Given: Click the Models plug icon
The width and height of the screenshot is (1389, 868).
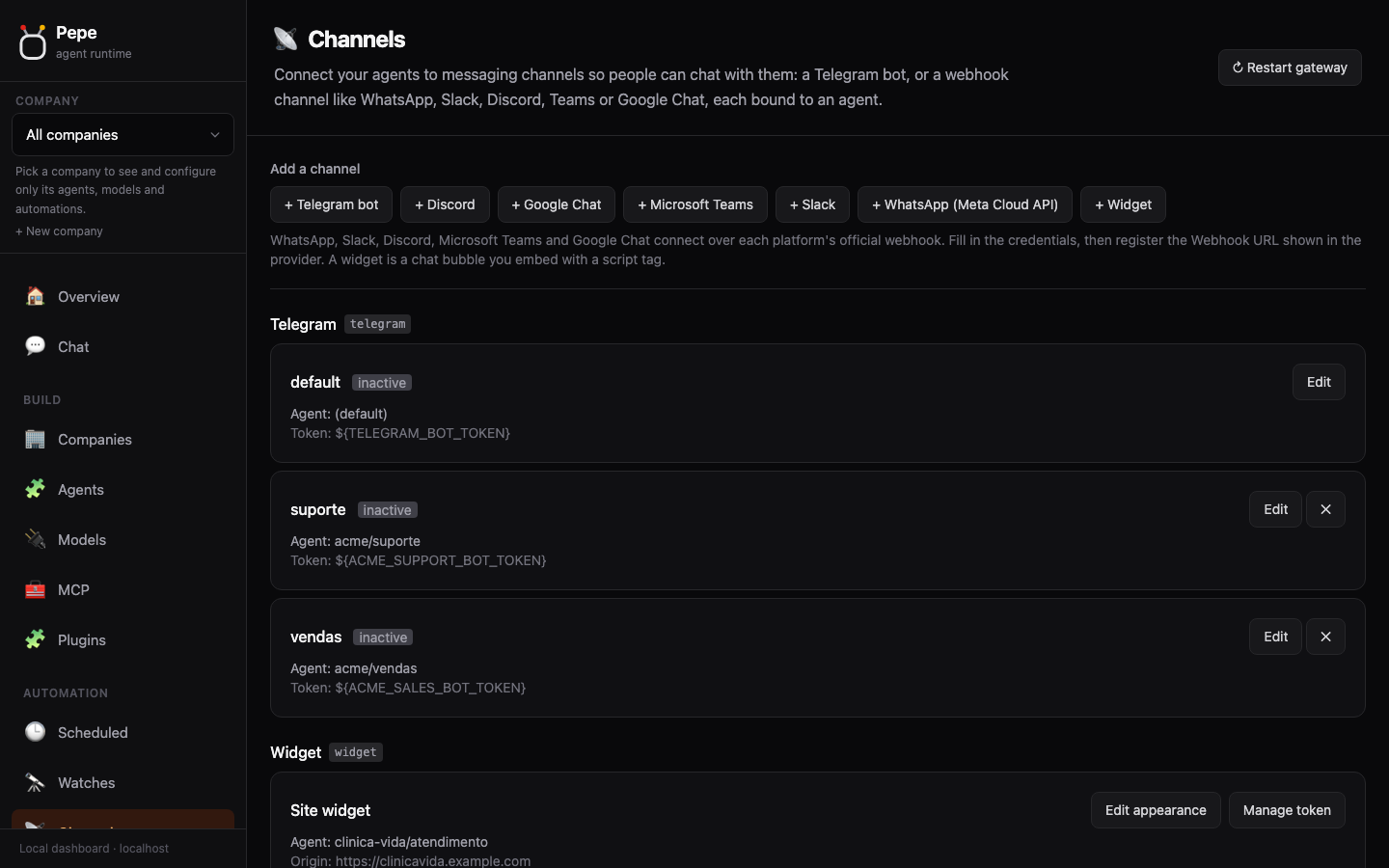Looking at the screenshot, I should coord(36,539).
